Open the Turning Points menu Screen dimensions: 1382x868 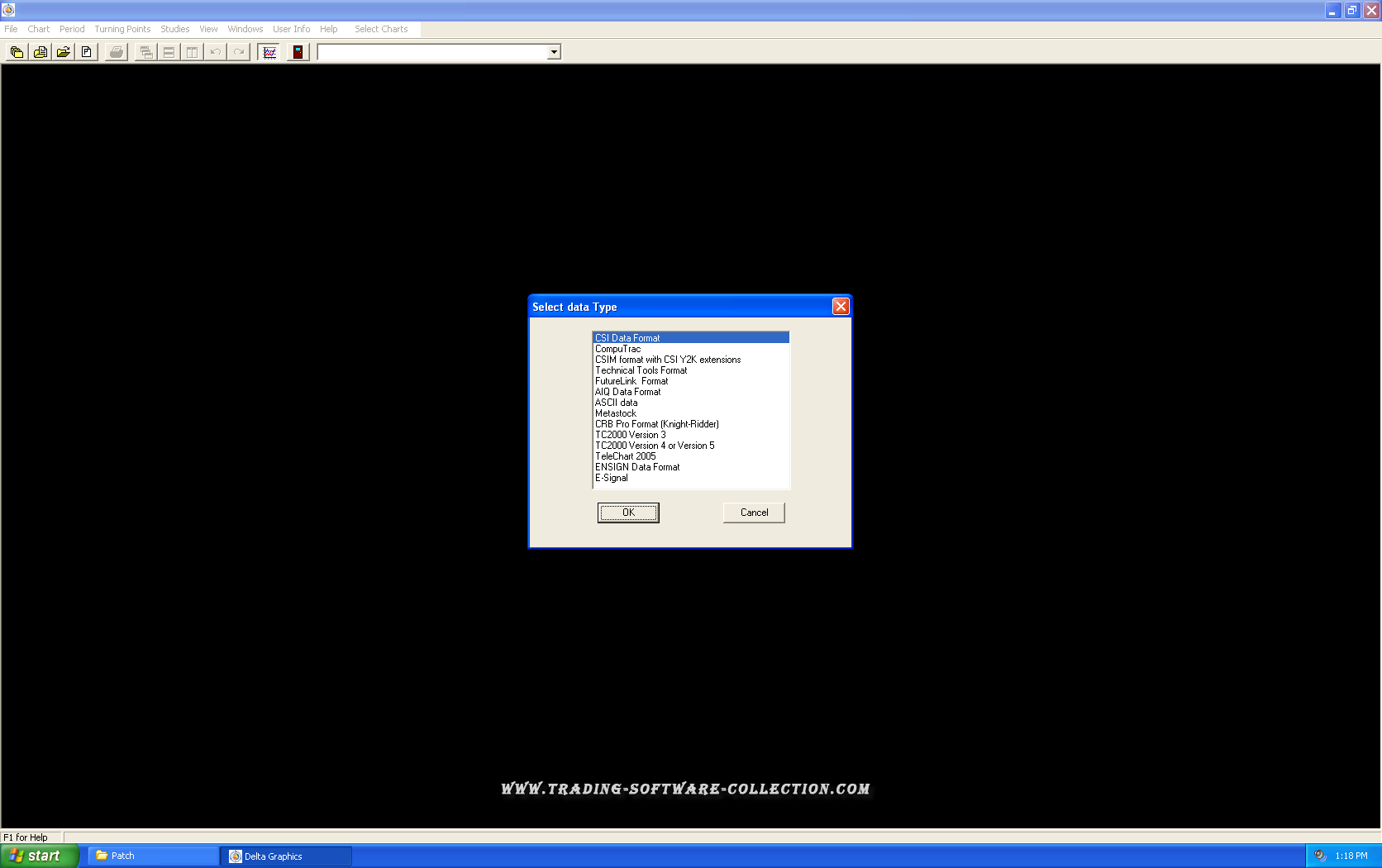coord(122,29)
